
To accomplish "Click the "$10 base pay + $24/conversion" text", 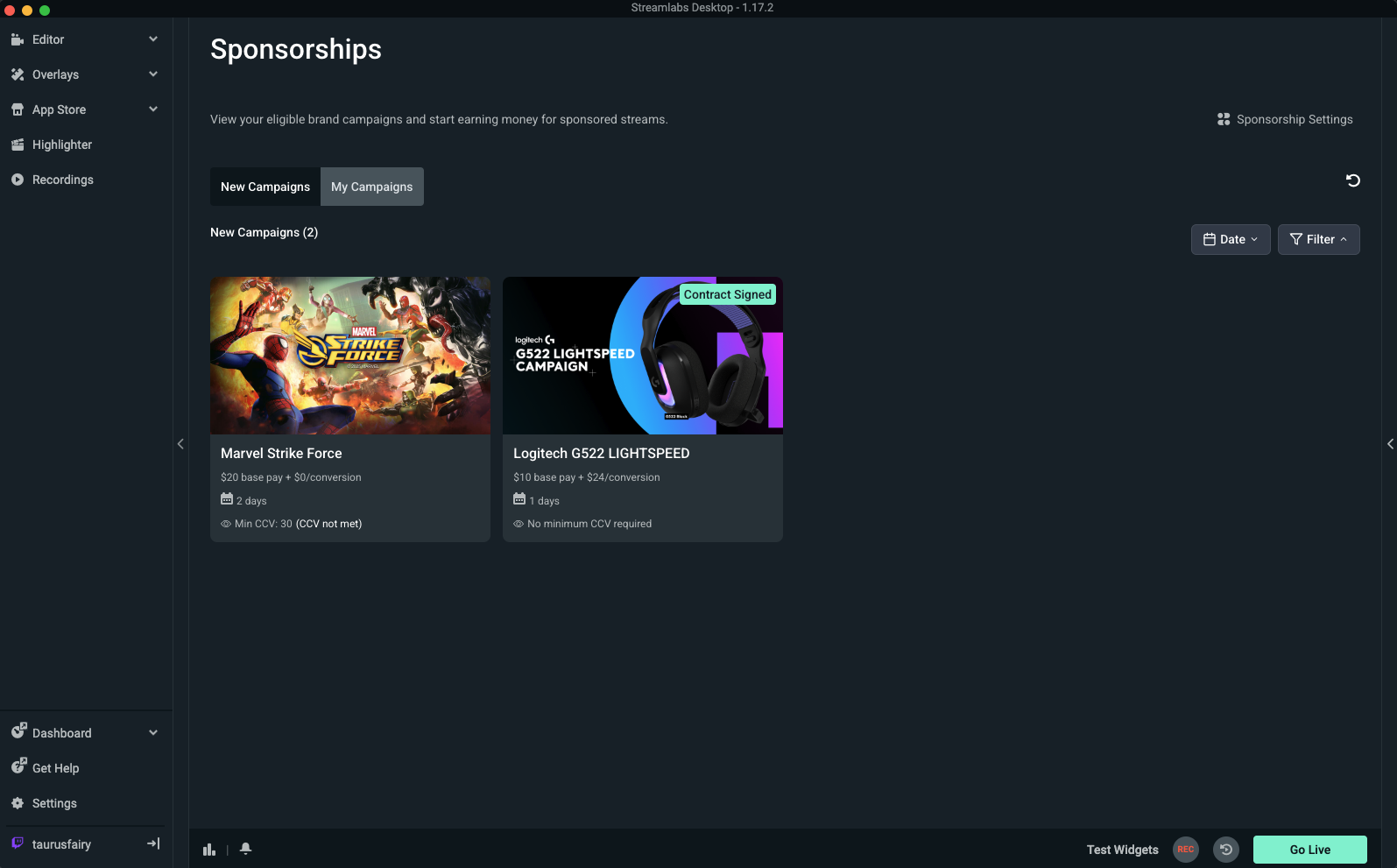I will click(x=587, y=477).
